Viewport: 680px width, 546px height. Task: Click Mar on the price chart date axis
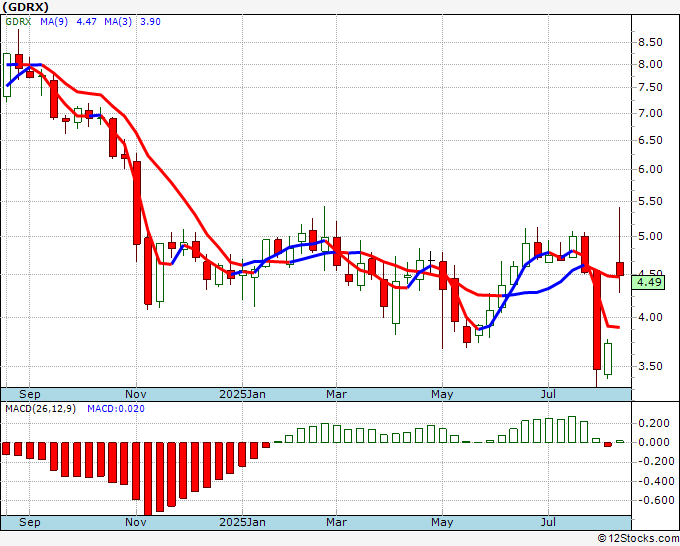click(x=337, y=394)
